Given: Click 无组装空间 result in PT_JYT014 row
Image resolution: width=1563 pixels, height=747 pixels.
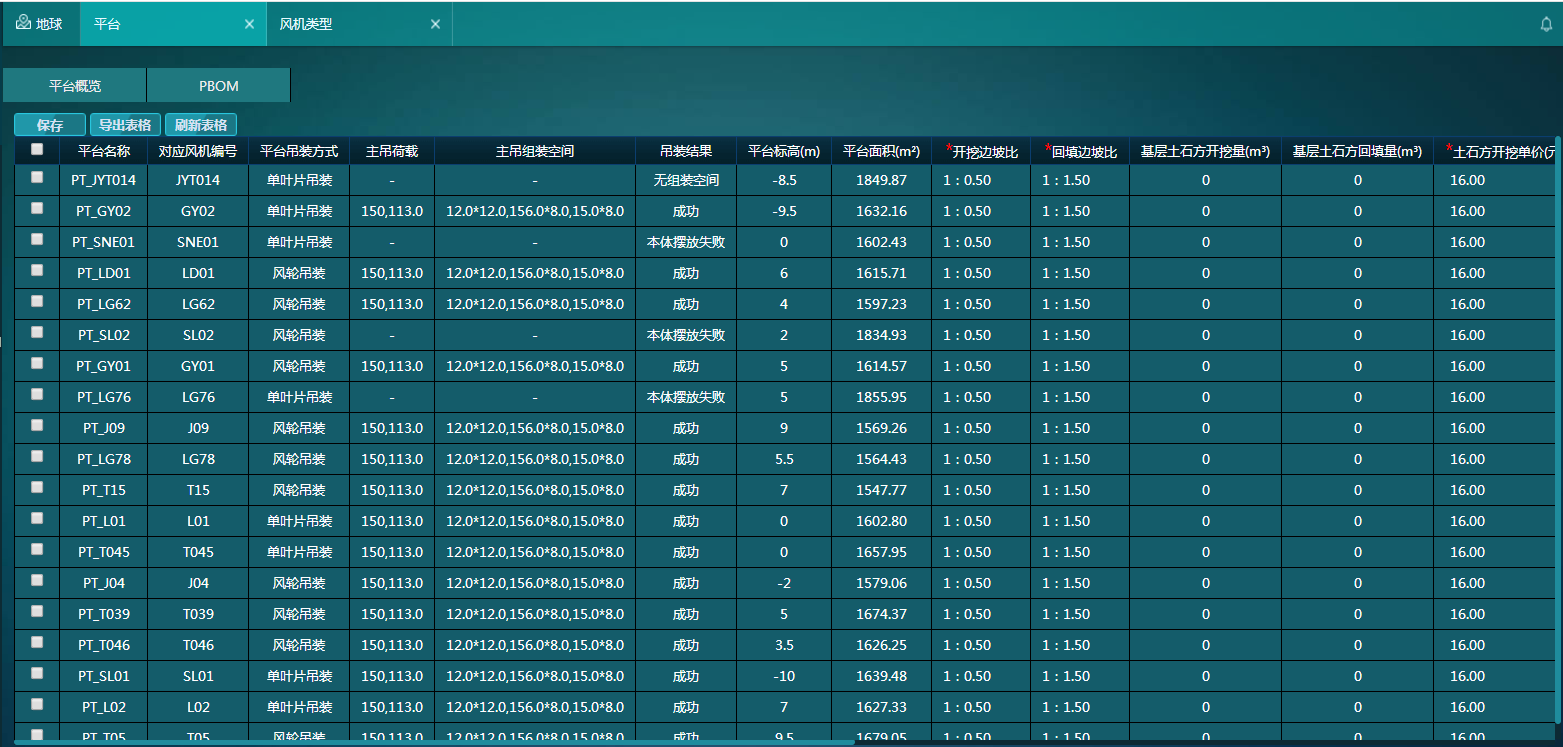Looking at the screenshot, I should [x=686, y=180].
